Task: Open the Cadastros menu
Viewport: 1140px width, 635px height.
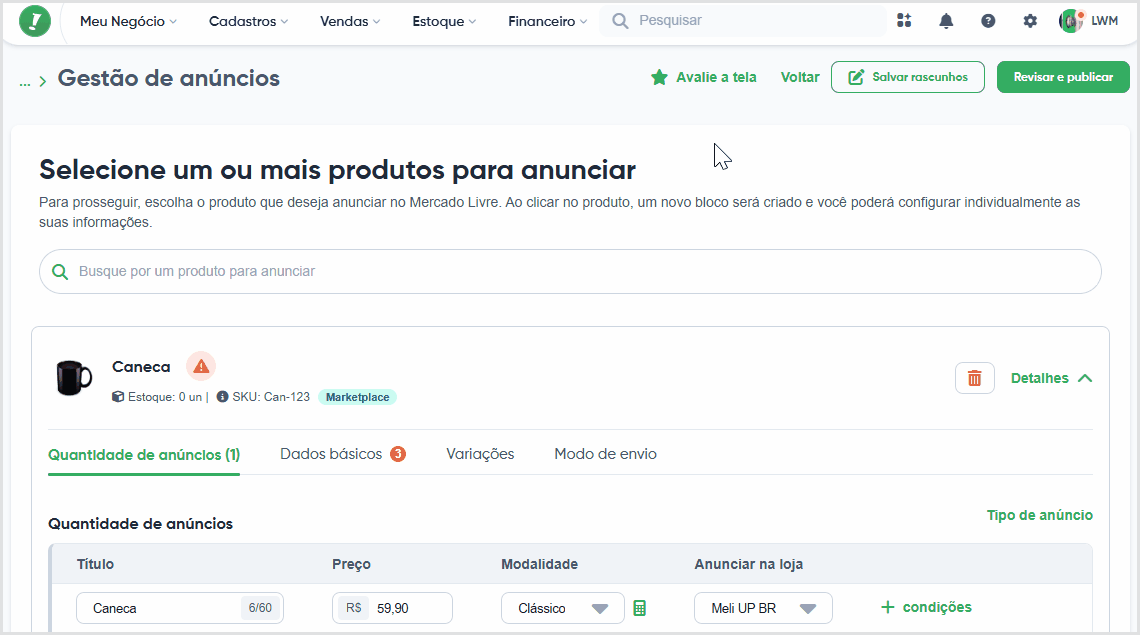Action: pos(249,21)
